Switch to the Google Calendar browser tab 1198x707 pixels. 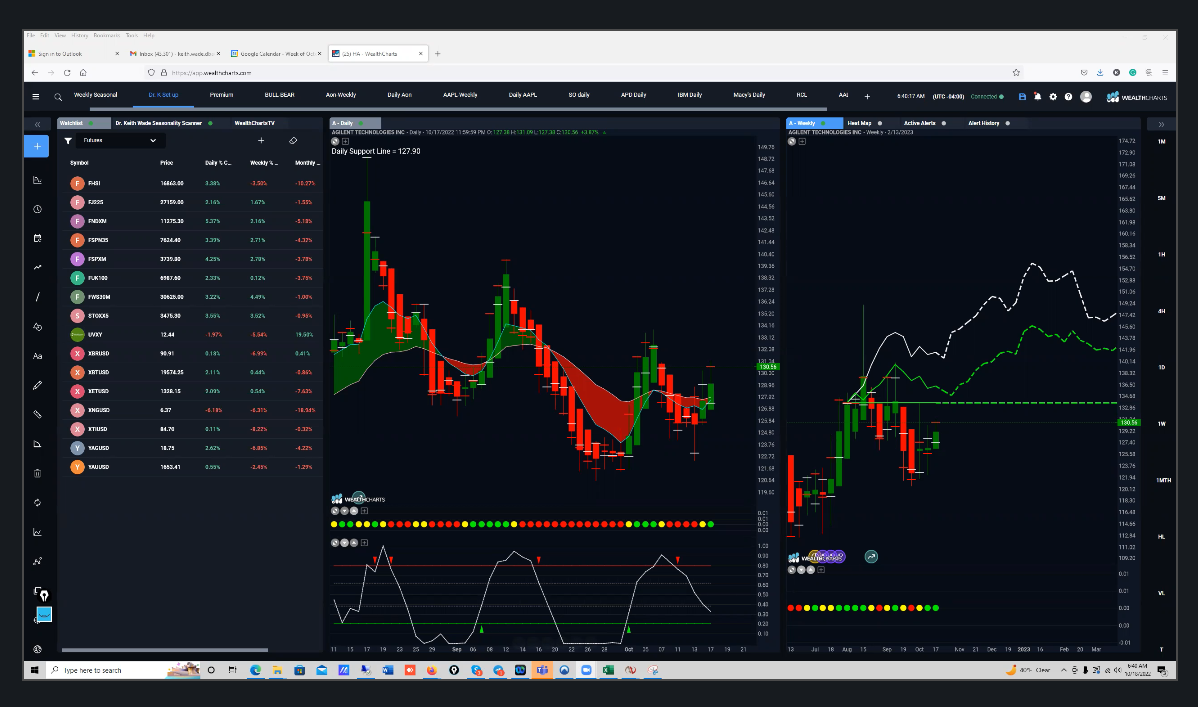pyautogui.click(x=275, y=54)
